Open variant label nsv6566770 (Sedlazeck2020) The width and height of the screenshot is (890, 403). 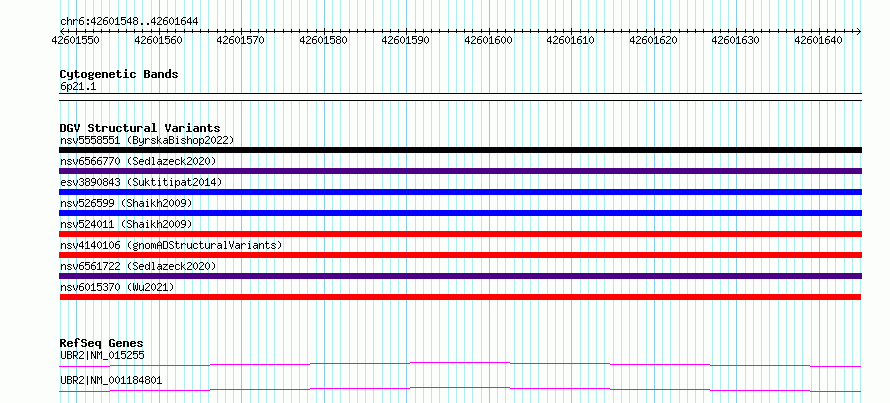pos(138,161)
